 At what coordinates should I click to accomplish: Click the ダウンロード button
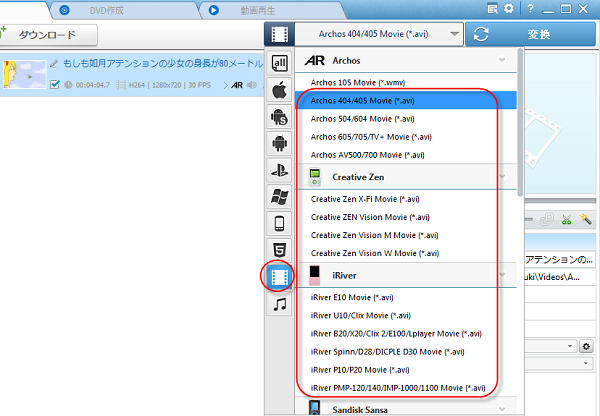pos(48,35)
